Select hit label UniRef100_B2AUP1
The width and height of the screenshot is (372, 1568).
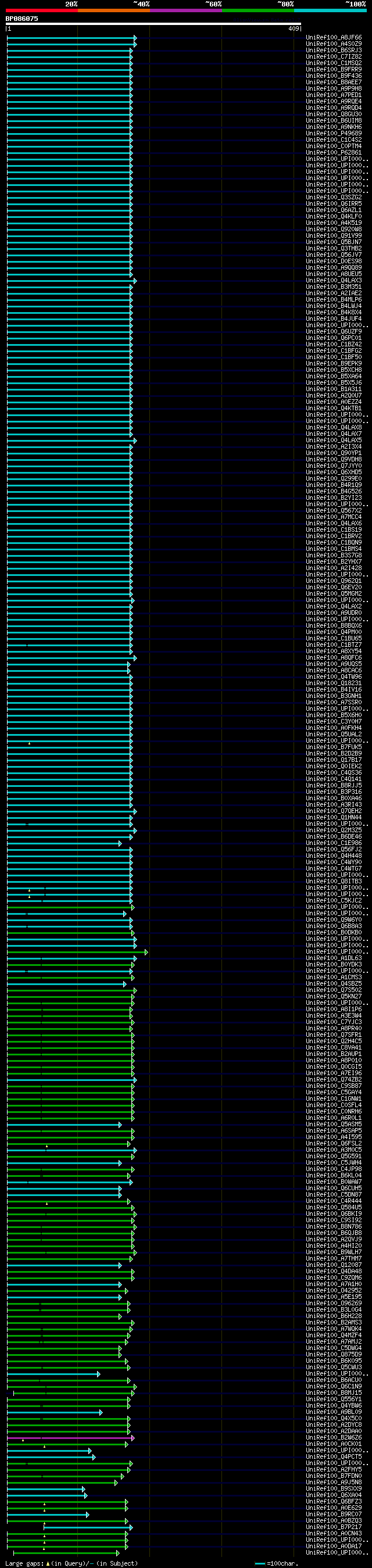(334, 1054)
